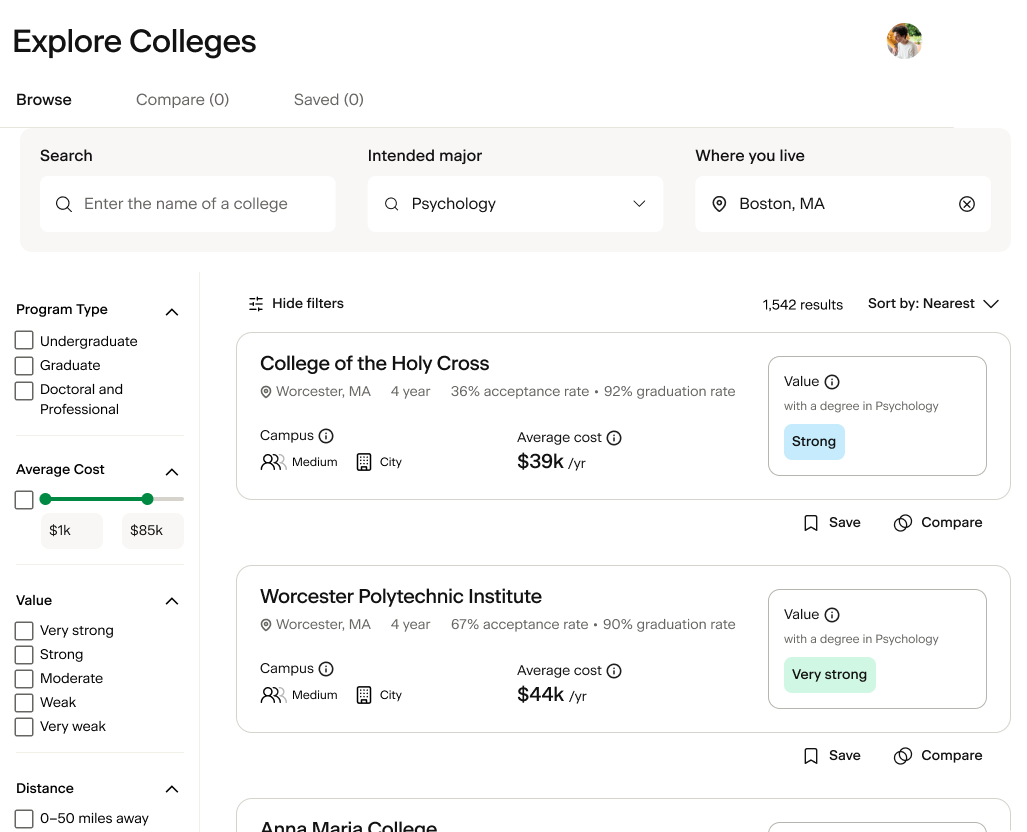Check the Graduate program type
The image size is (1027, 832).
point(24,366)
